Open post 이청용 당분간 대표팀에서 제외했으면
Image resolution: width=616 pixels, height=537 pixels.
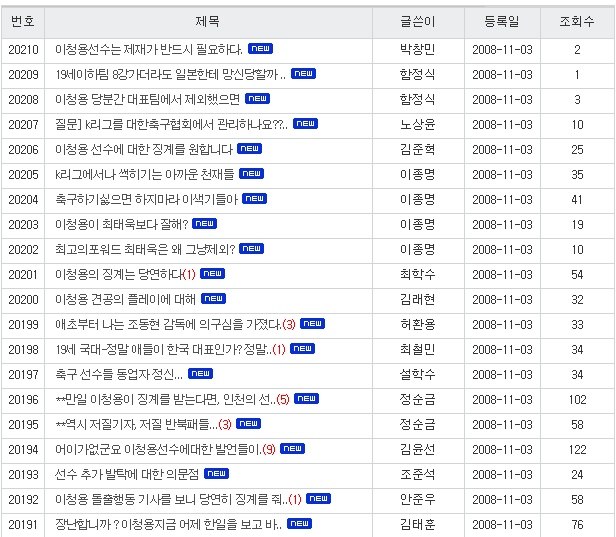tap(147, 99)
